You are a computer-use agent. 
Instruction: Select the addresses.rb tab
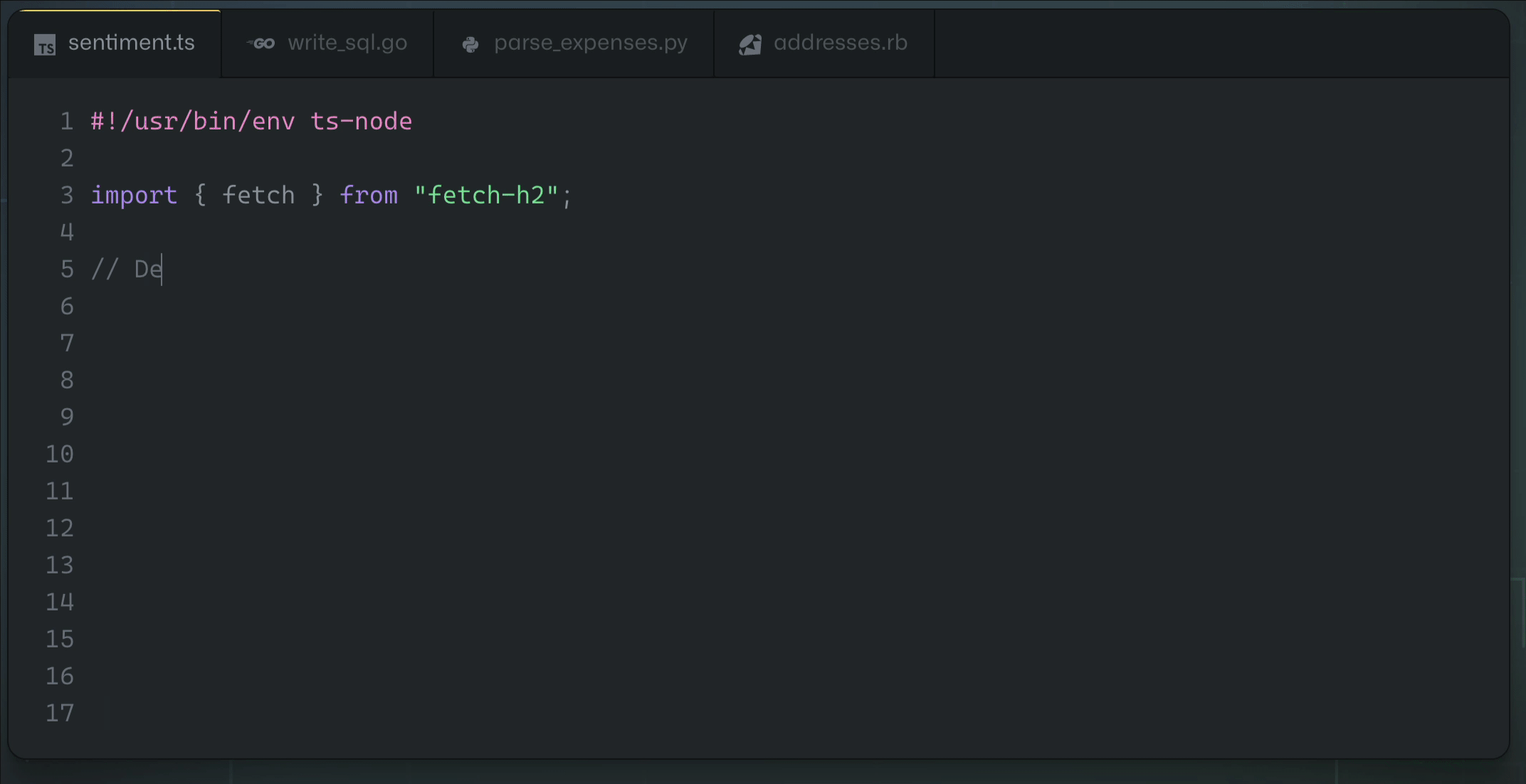point(840,43)
